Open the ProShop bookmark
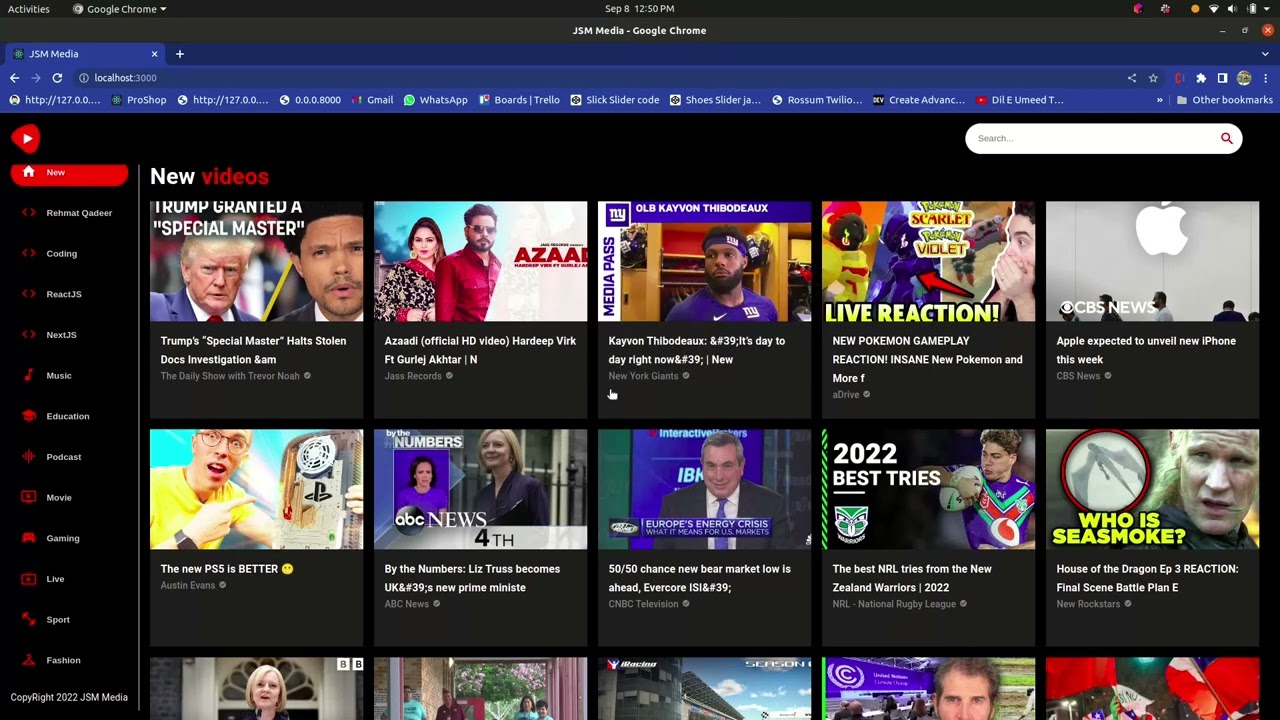 139,100
